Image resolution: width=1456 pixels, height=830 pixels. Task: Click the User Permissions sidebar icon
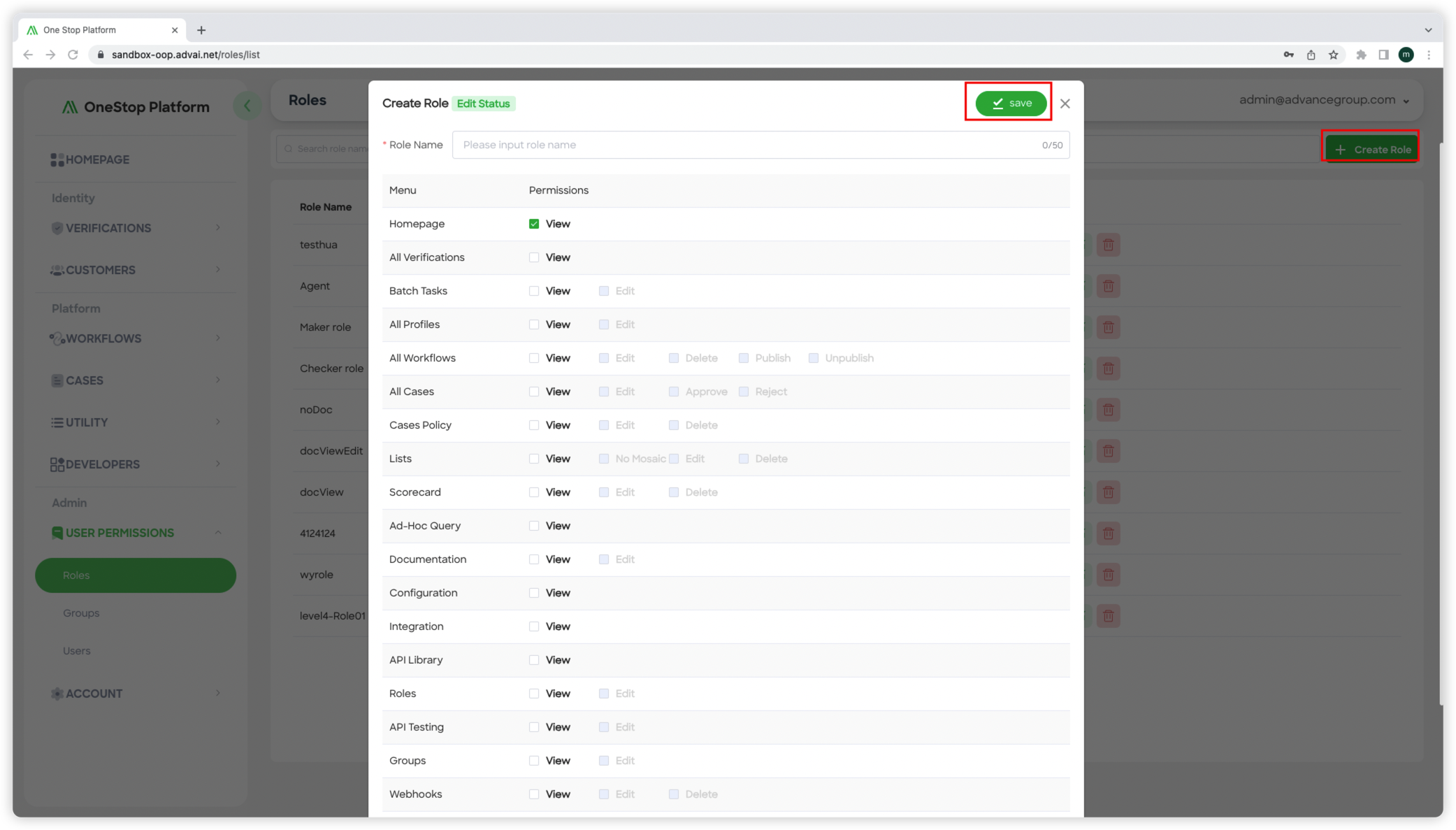(x=55, y=532)
